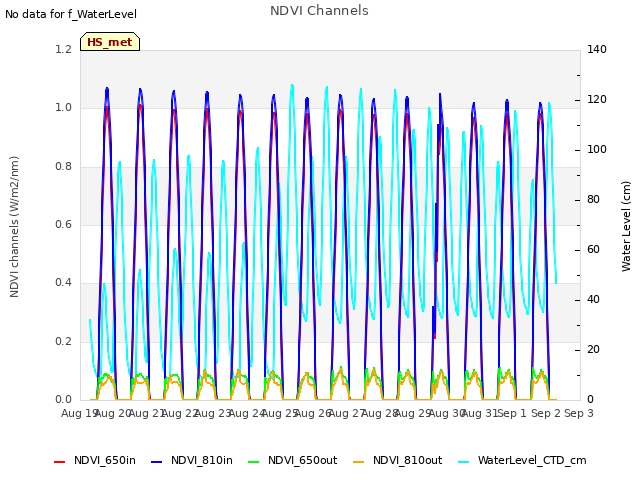Click the NDVI_650in legend label

click(105, 460)
